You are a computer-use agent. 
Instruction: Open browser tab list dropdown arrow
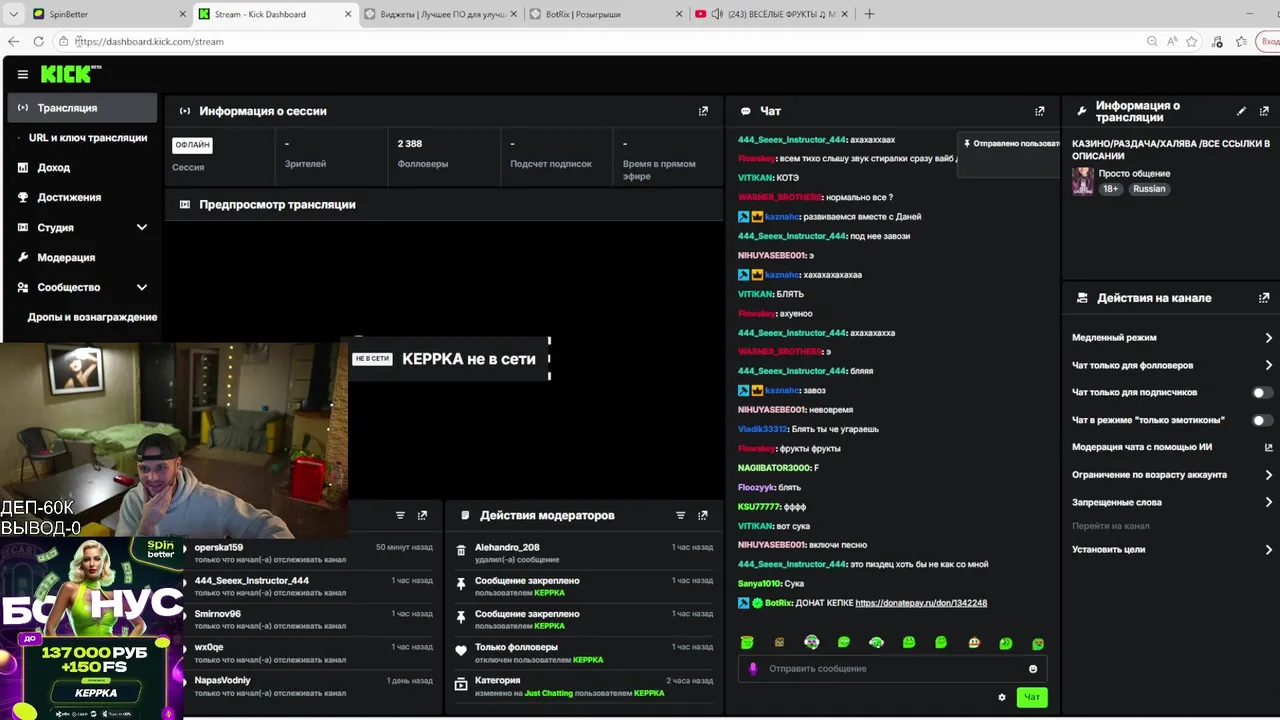[x=13, y=14]
